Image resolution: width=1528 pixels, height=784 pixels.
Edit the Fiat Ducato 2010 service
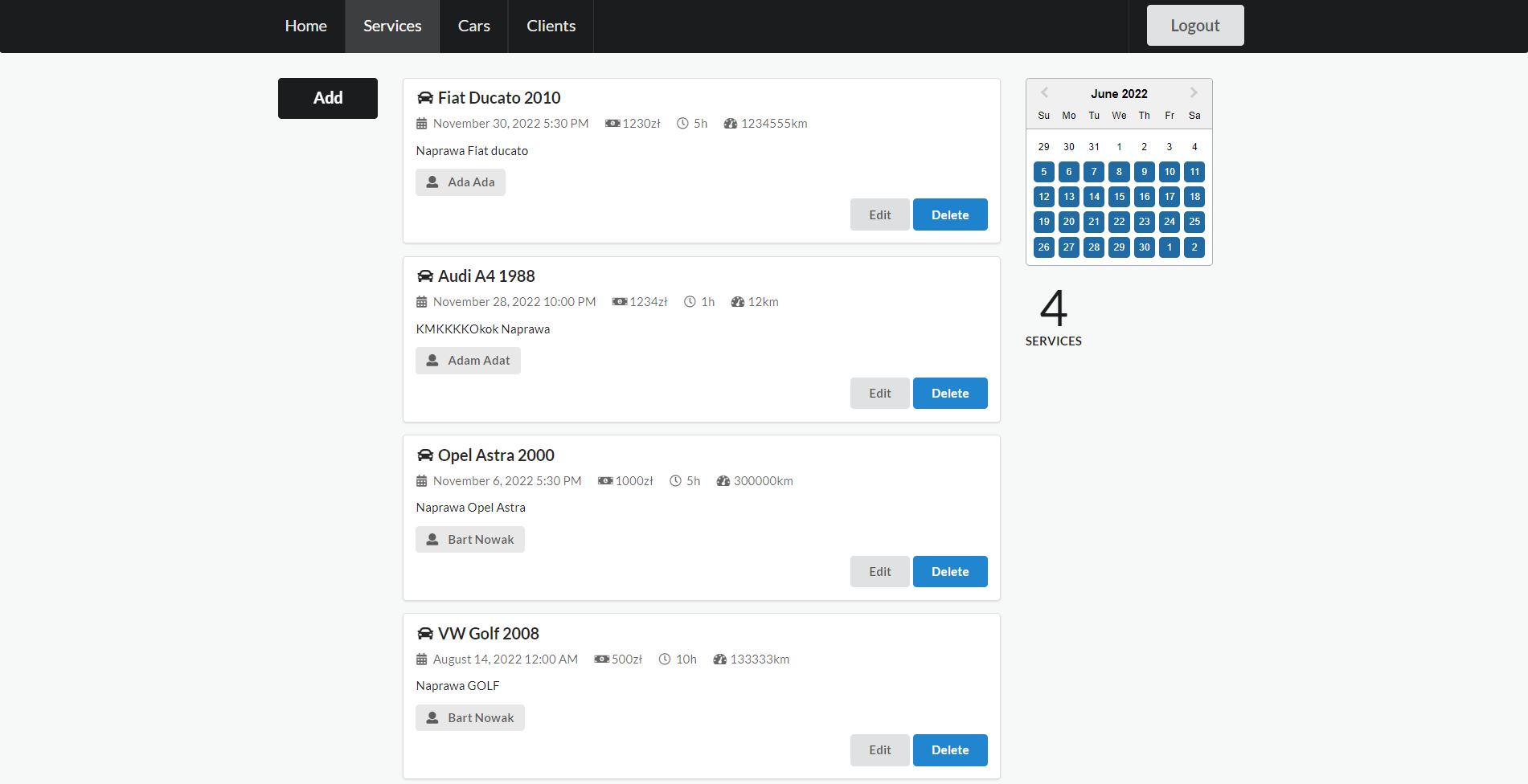880,214
